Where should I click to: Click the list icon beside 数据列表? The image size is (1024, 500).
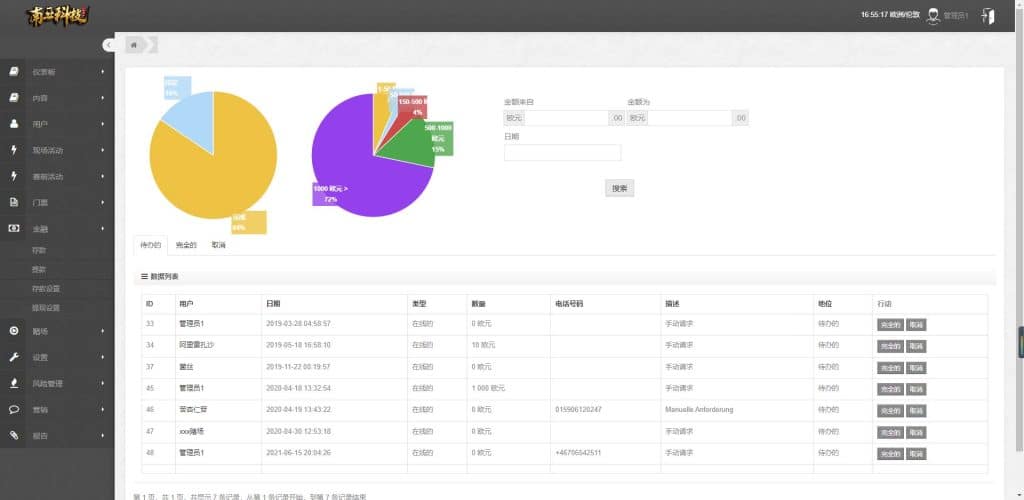pyautogui.click(x=144, y=277)
